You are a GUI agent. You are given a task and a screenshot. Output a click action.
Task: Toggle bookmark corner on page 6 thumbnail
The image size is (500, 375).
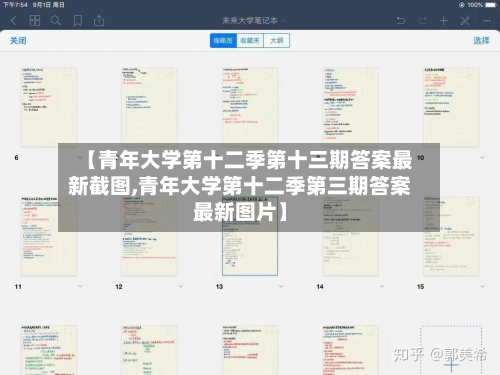coord(69,72)
